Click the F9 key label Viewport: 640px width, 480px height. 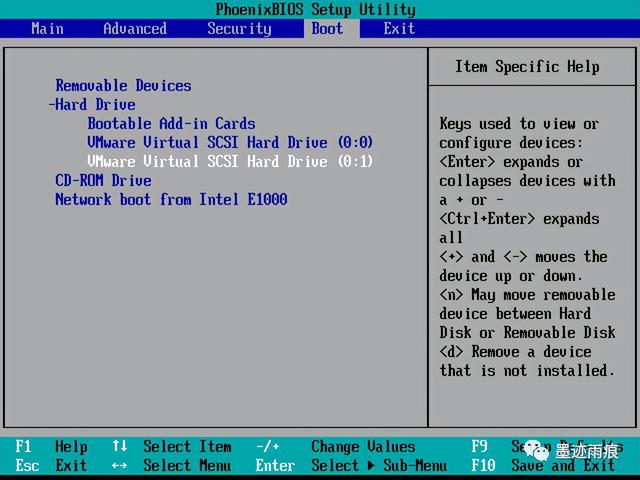[480, 447]
